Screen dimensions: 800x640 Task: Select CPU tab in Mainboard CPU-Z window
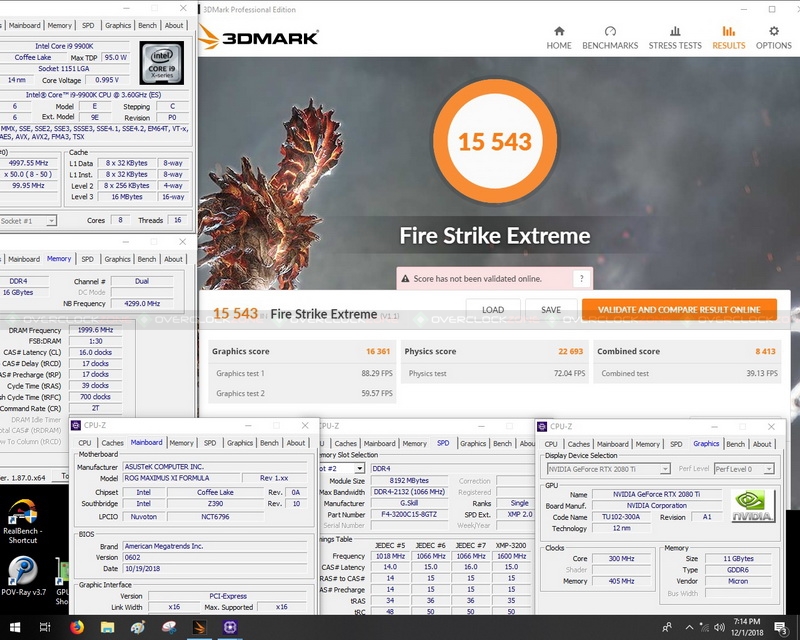[85, 442]
